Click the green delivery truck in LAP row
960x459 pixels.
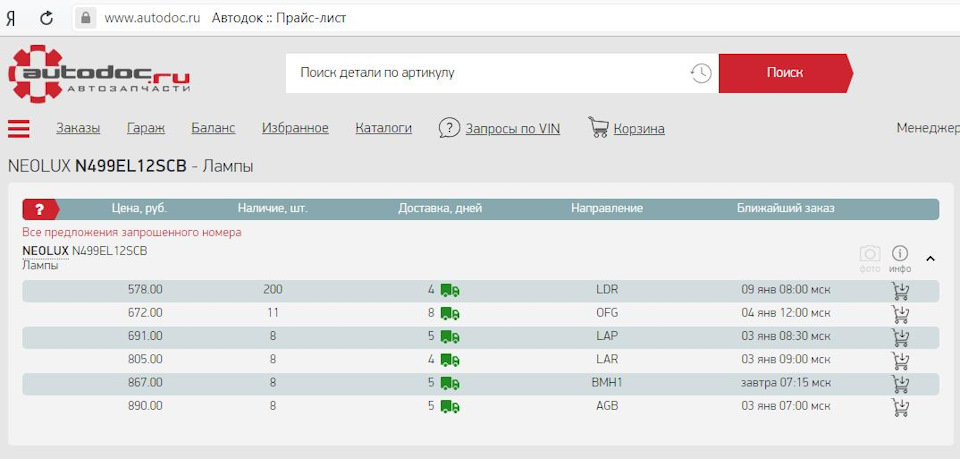point(450,337)
